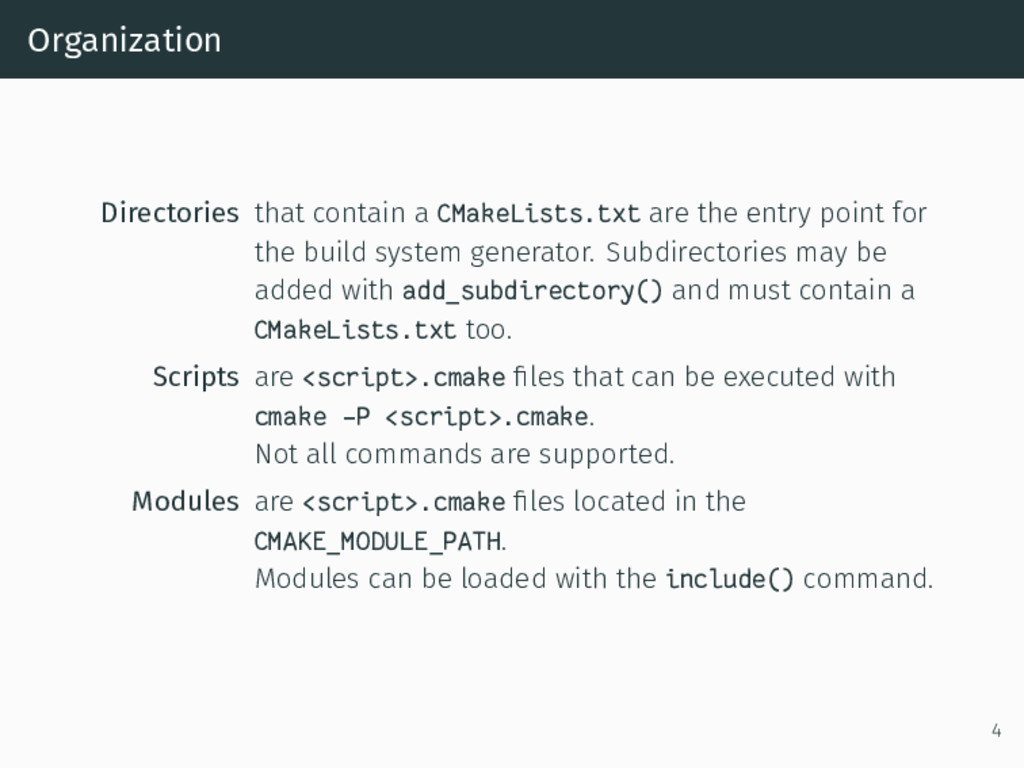Select the Directories term label

tap(170, 213)
